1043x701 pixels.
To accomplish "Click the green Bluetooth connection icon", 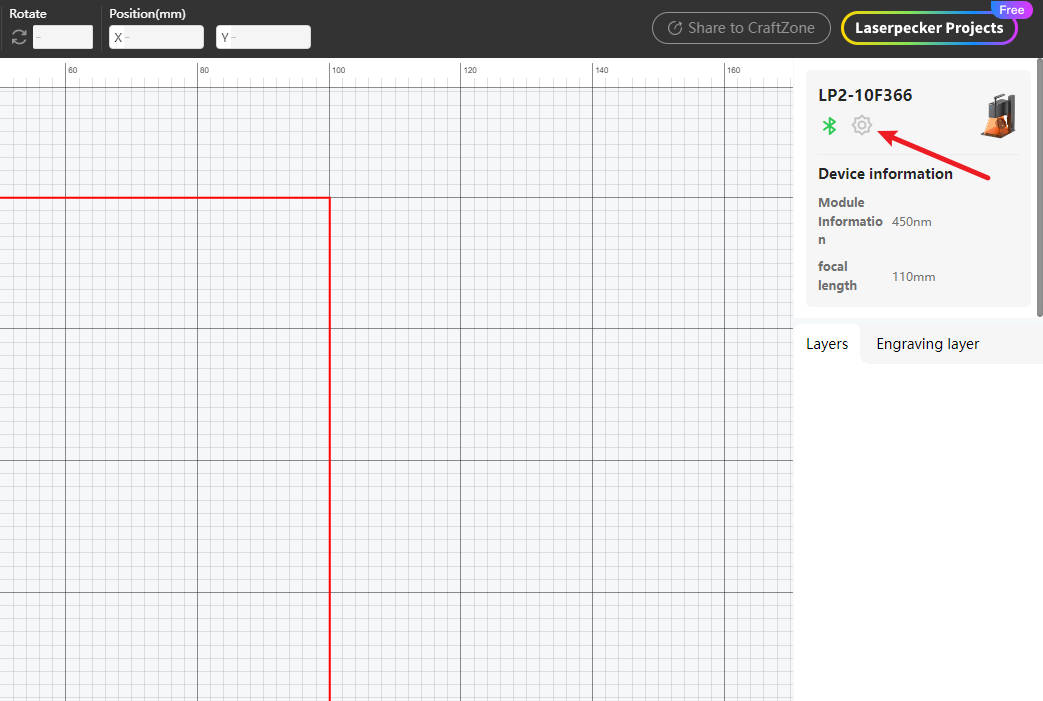I will (x=828, y=126).
